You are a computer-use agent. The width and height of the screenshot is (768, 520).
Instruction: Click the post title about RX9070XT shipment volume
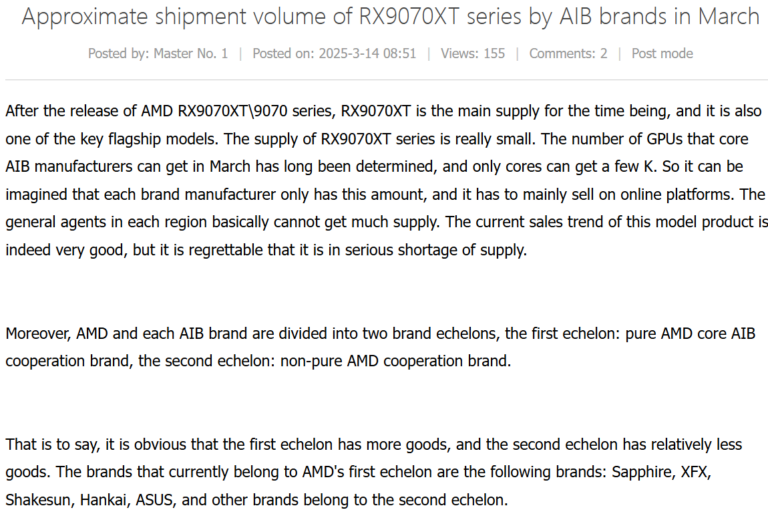coord(390,17)
